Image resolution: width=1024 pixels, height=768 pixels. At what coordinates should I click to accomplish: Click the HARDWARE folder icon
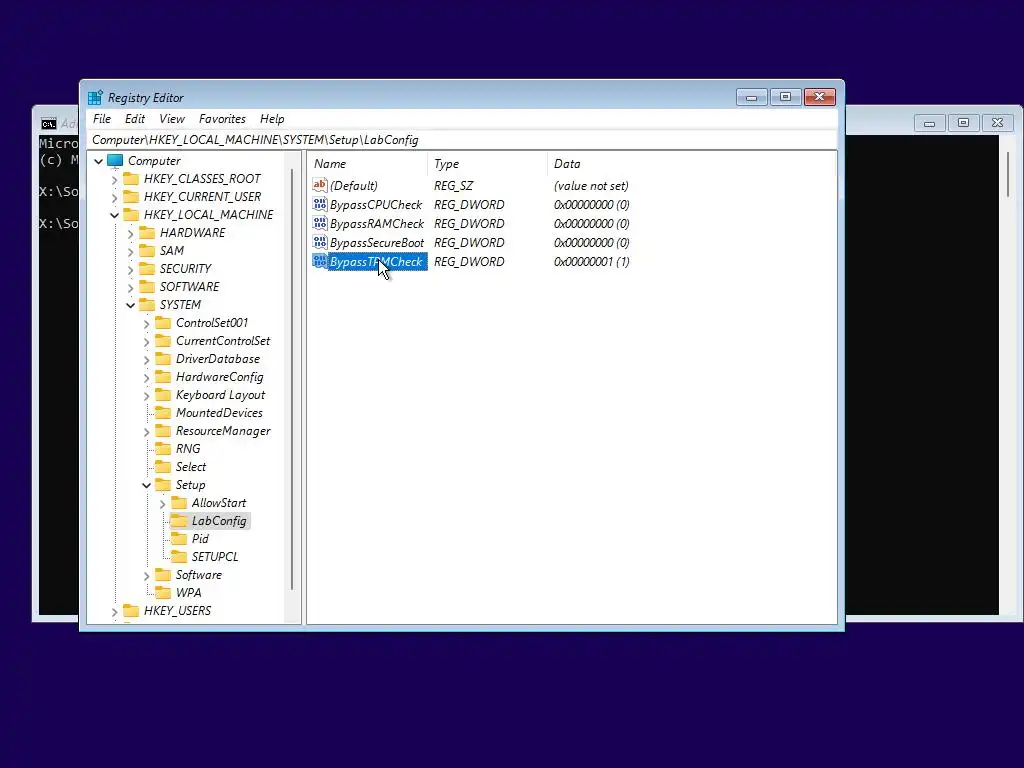(x=147, y=232)
